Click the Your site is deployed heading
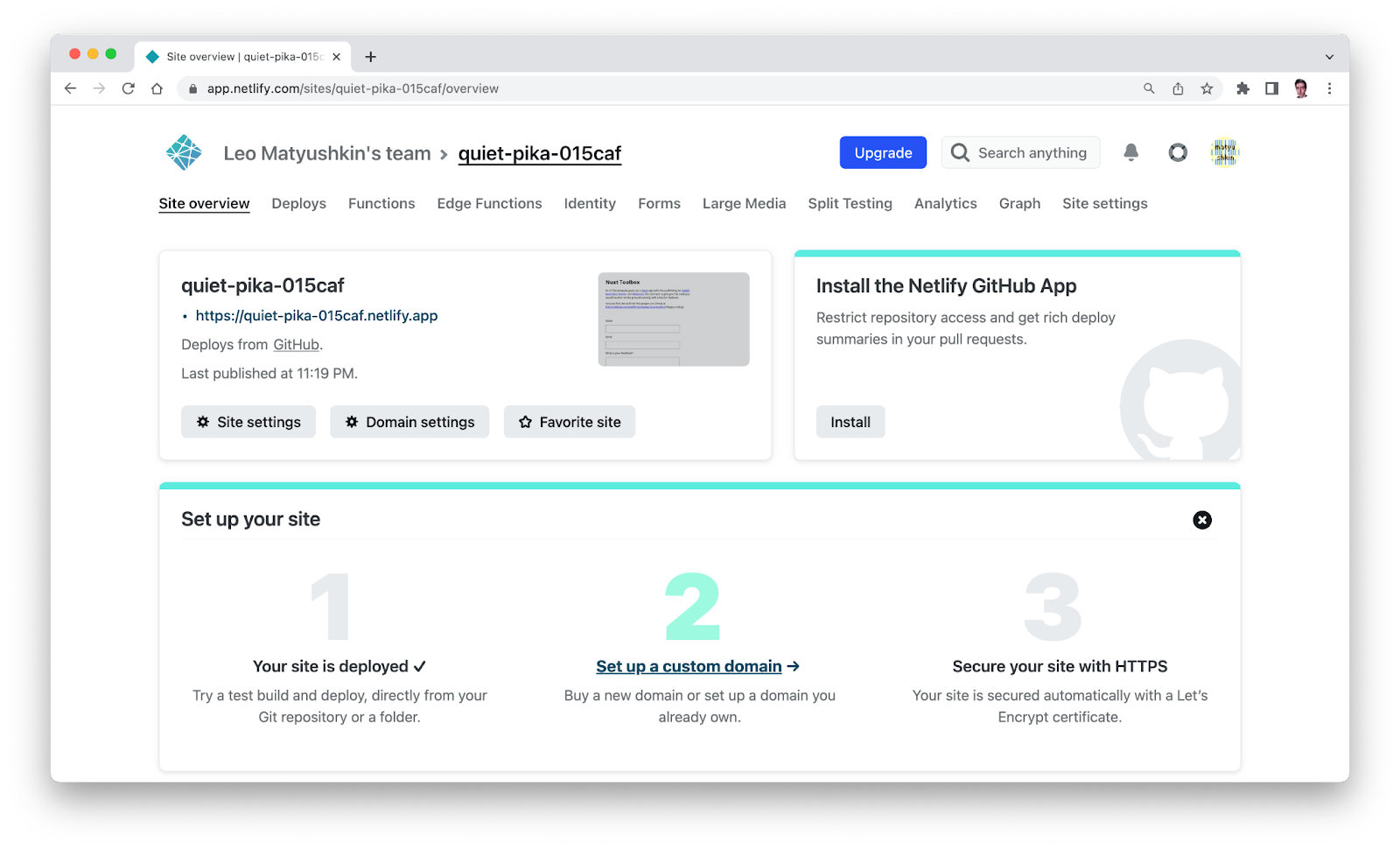This screenshot has width=1400, height=849. pos(339,667)
